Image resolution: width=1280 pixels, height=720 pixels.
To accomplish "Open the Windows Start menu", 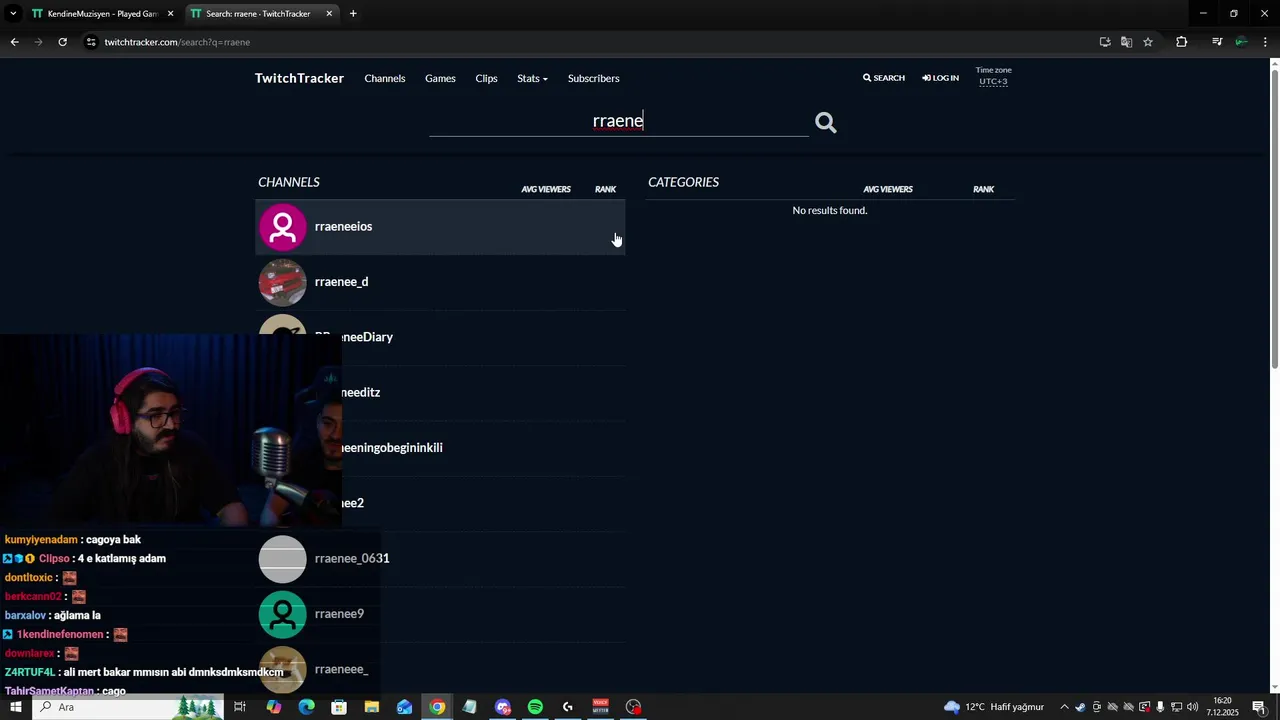I will coord(15,707).
